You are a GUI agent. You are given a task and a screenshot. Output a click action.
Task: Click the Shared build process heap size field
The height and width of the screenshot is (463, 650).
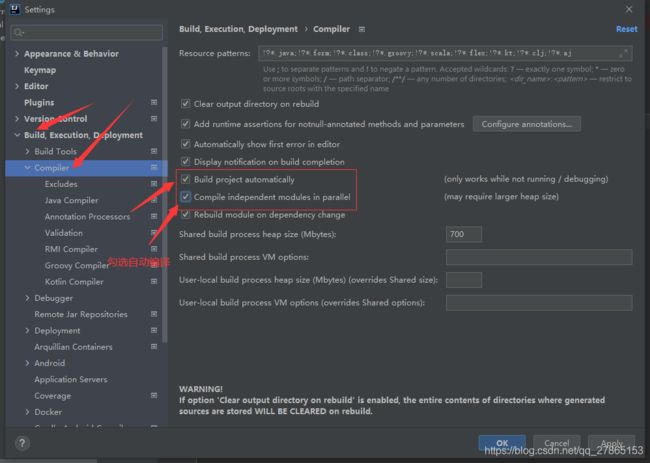[463, 234]
